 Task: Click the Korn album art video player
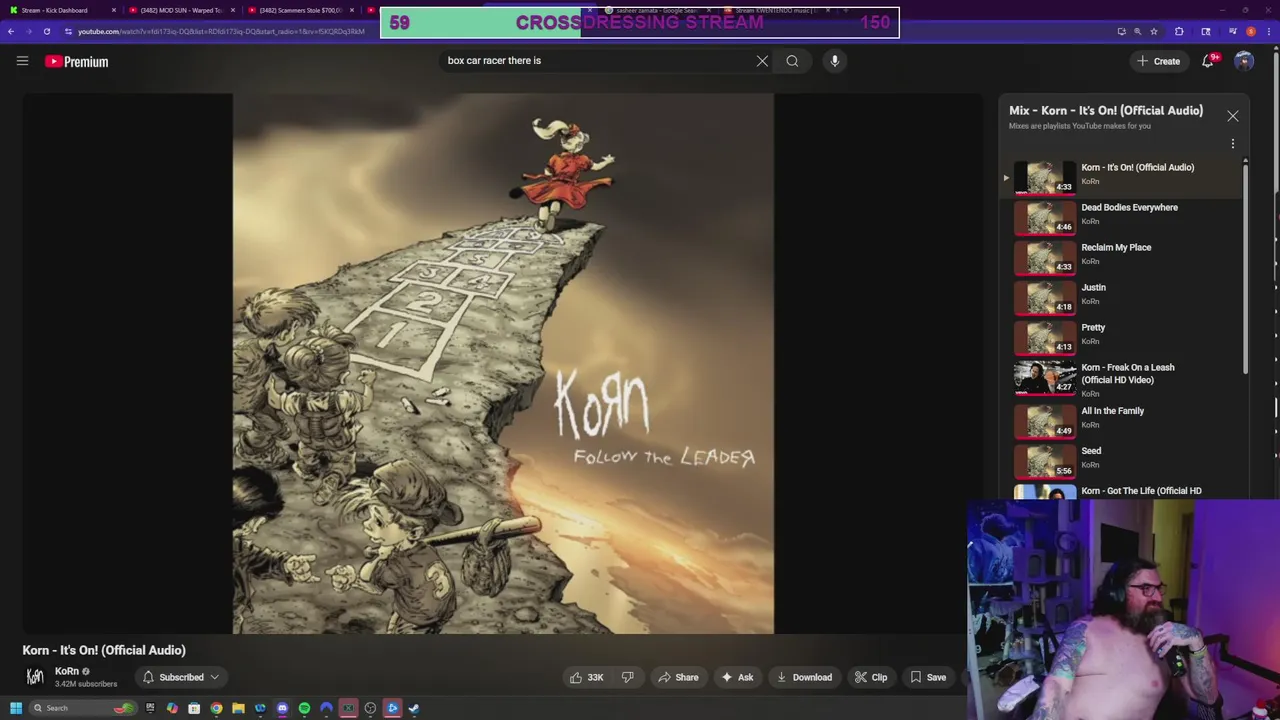[503, 364]
